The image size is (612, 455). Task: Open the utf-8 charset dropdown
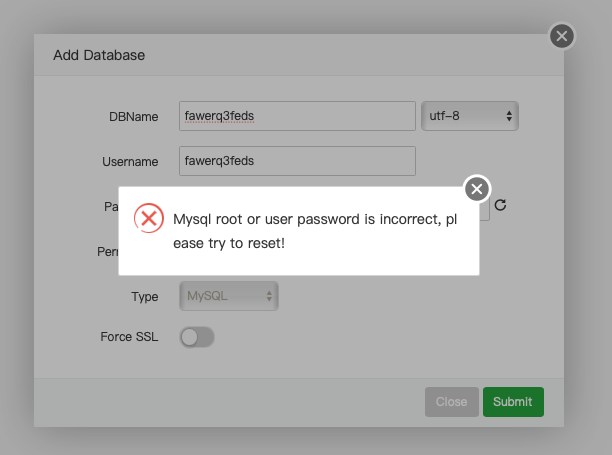point(469,116)
